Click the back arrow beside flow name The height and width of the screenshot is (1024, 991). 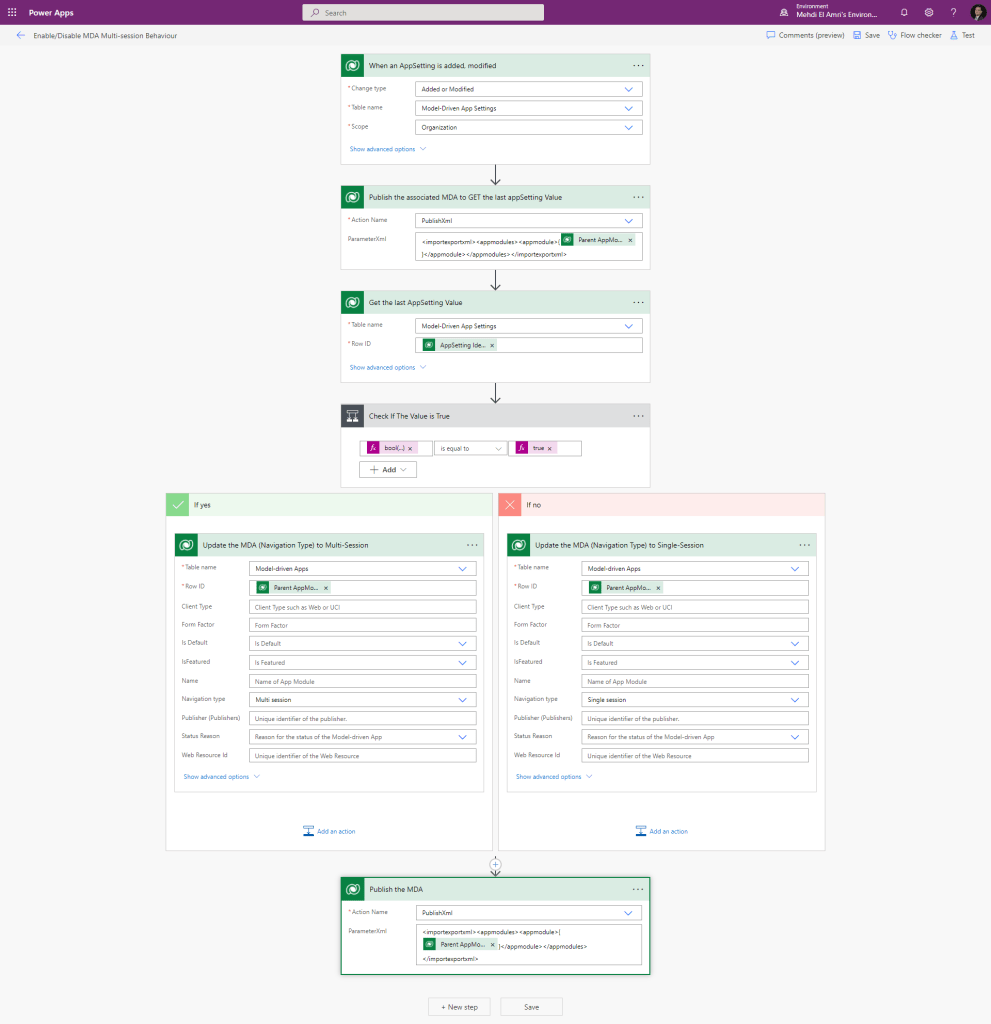tap(21, 35)
